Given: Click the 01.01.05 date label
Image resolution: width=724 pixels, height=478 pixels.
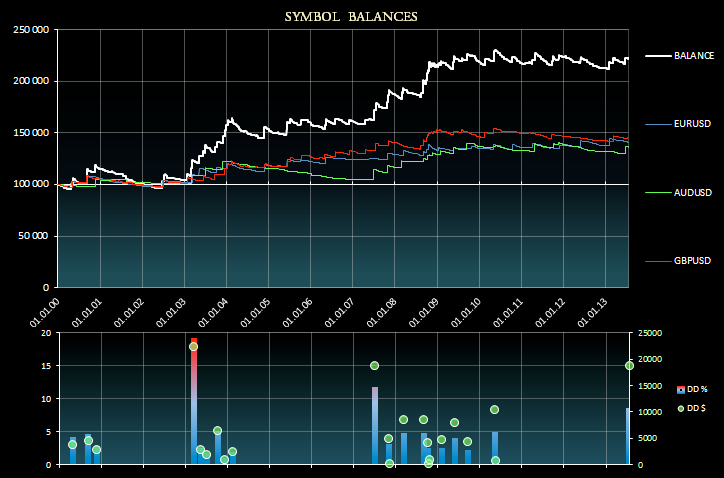Looking at the screenshot, I should [x=255, y=313].
